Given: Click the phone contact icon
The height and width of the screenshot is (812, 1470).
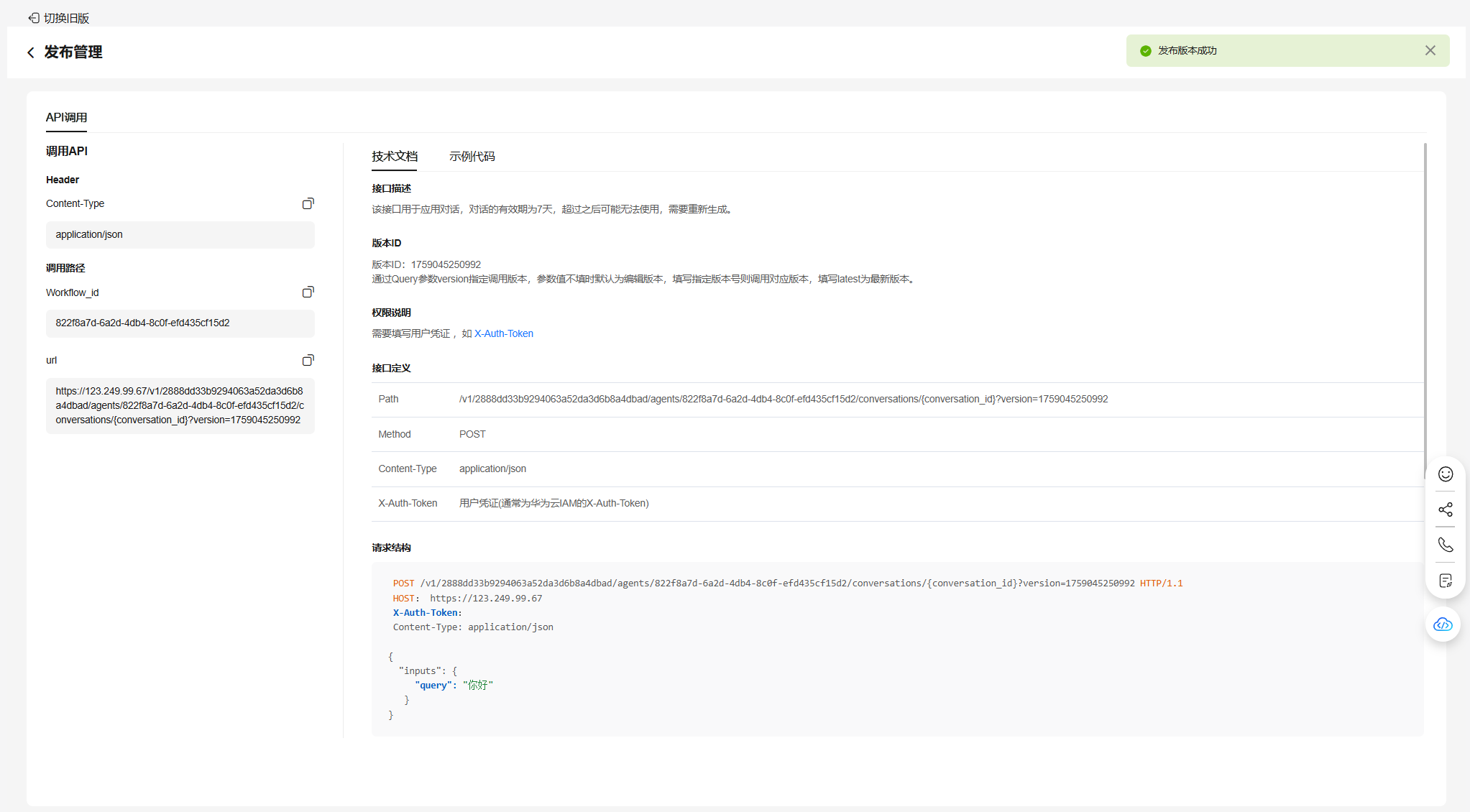Looking at the screenshot, I should click(x=1445, y=545).
